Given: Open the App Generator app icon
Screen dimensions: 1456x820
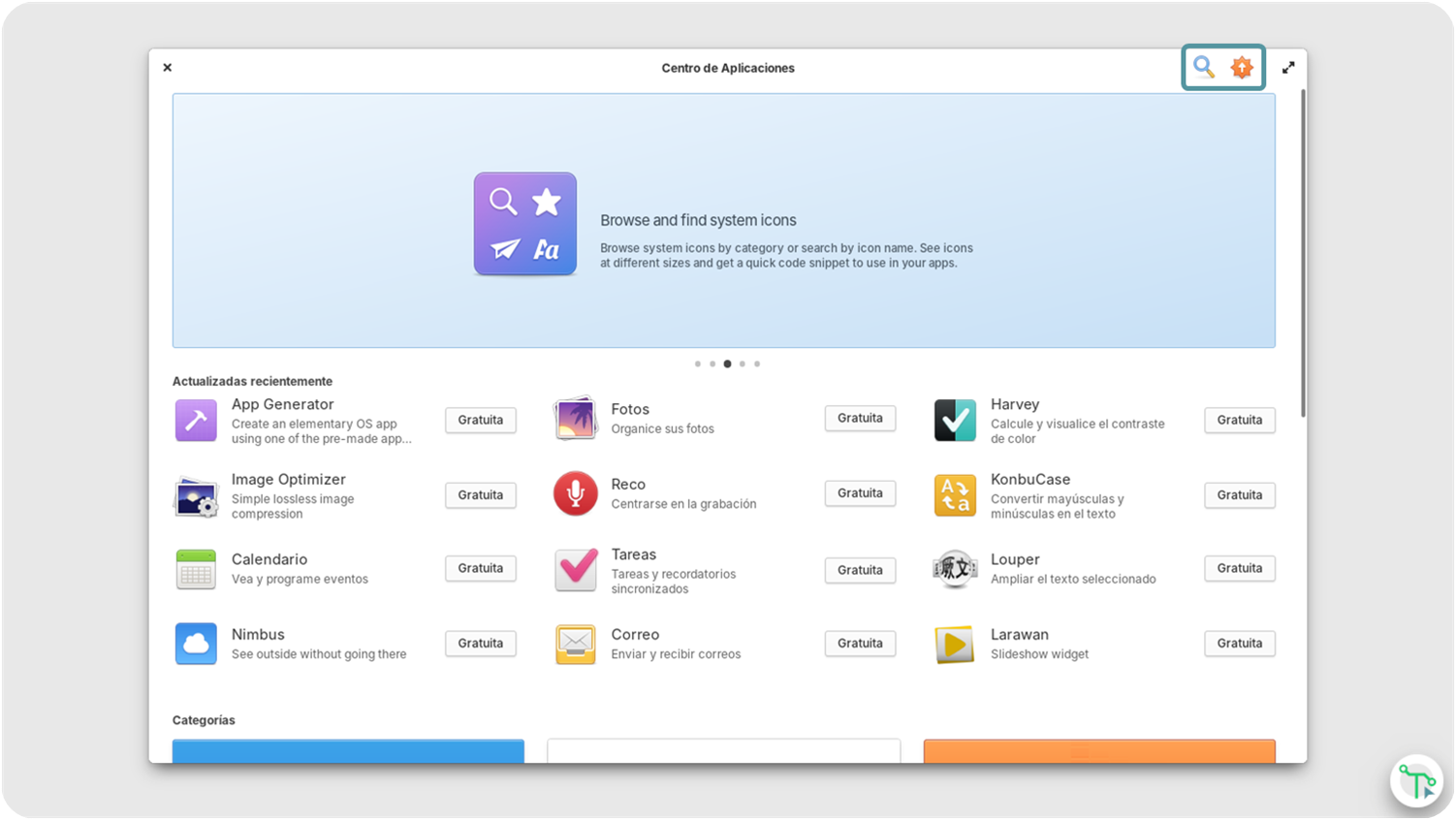Looking at the screenshot, I should [x=196, y=419].
